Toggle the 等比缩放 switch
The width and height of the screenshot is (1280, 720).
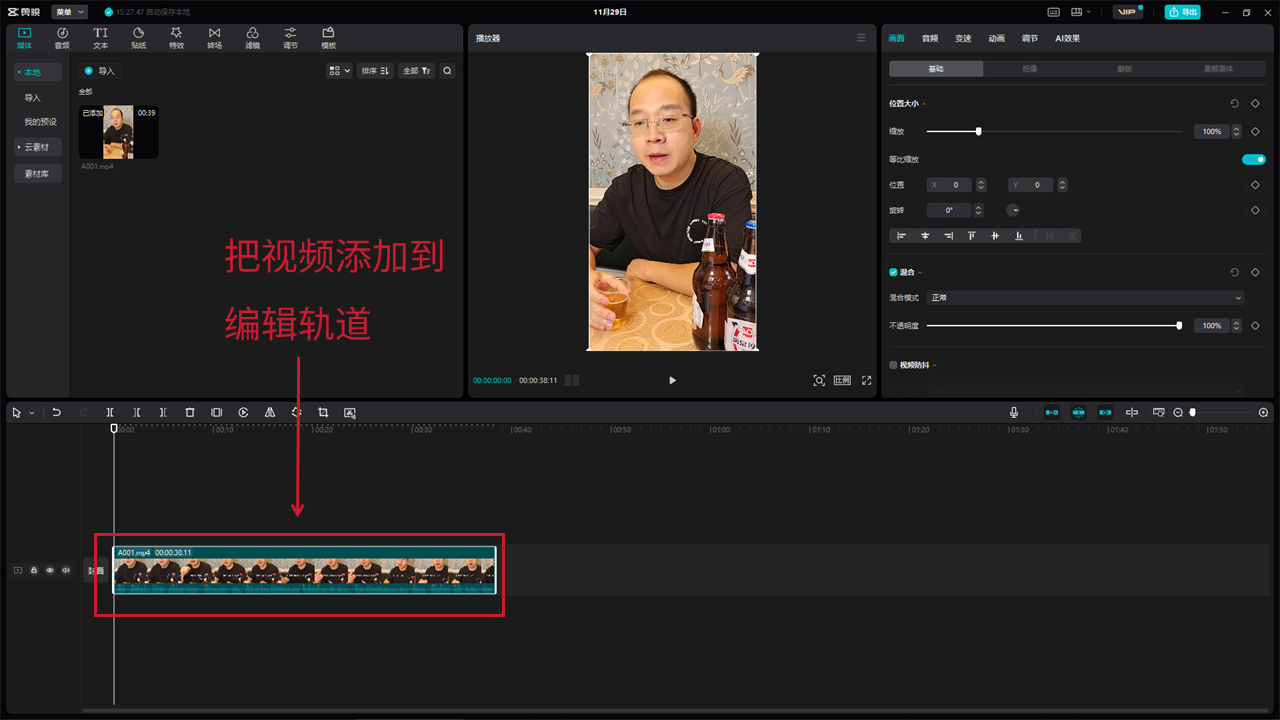coord(1254,159)
